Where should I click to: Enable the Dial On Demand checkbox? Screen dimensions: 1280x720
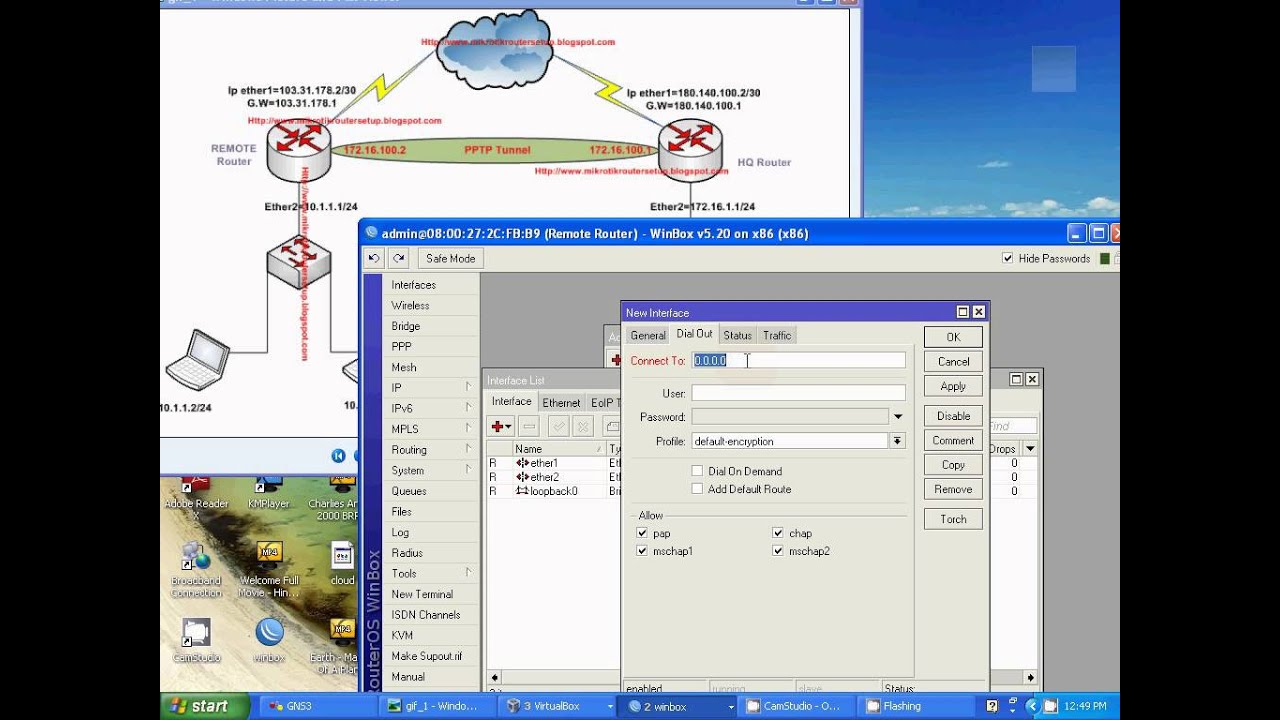(697, 471)
